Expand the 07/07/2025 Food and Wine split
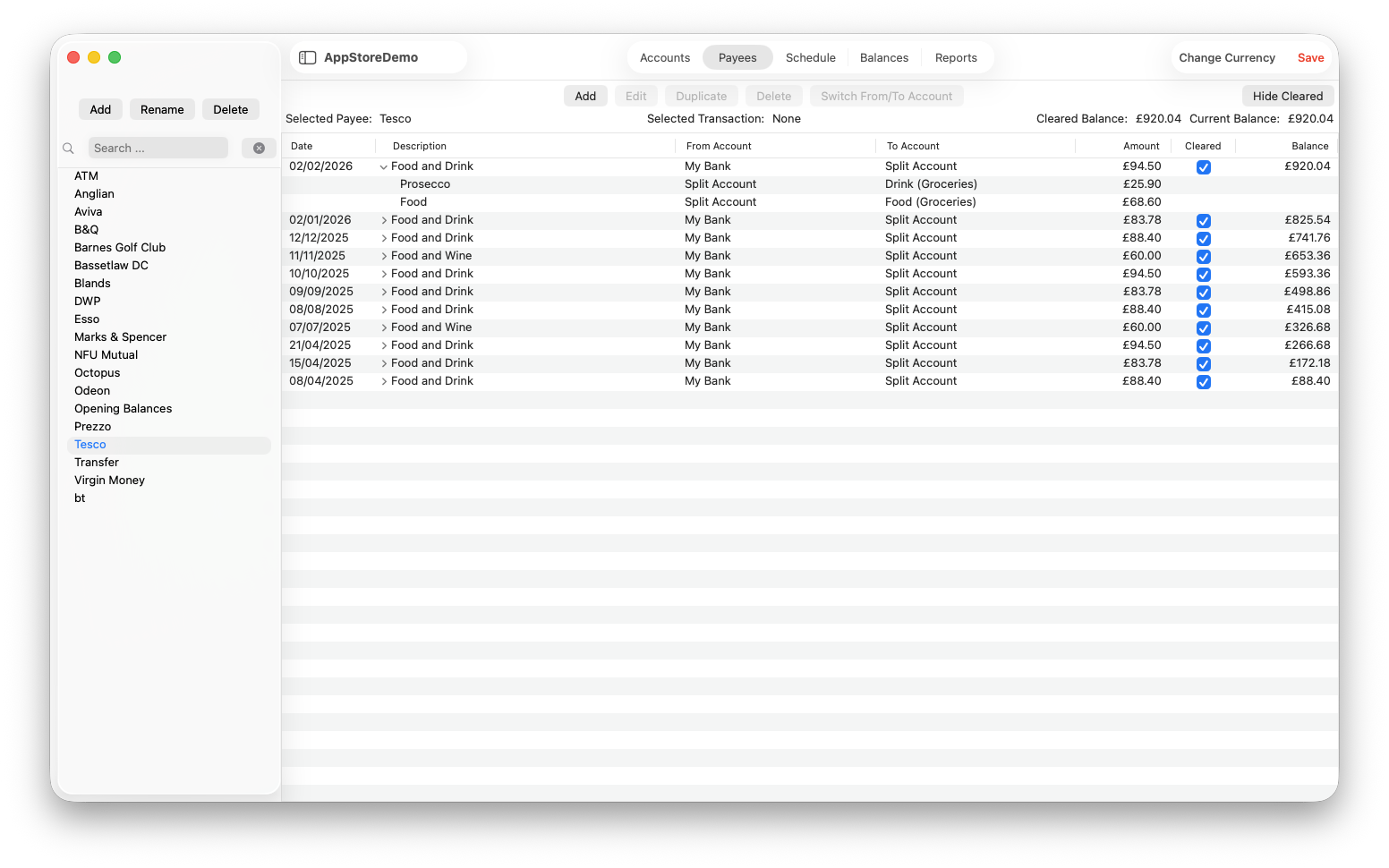 point(384,328)
